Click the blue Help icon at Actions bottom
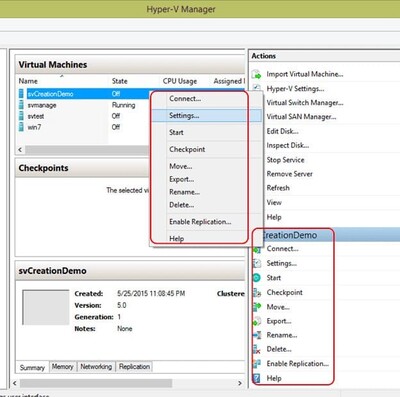 [x=257, y=378]
